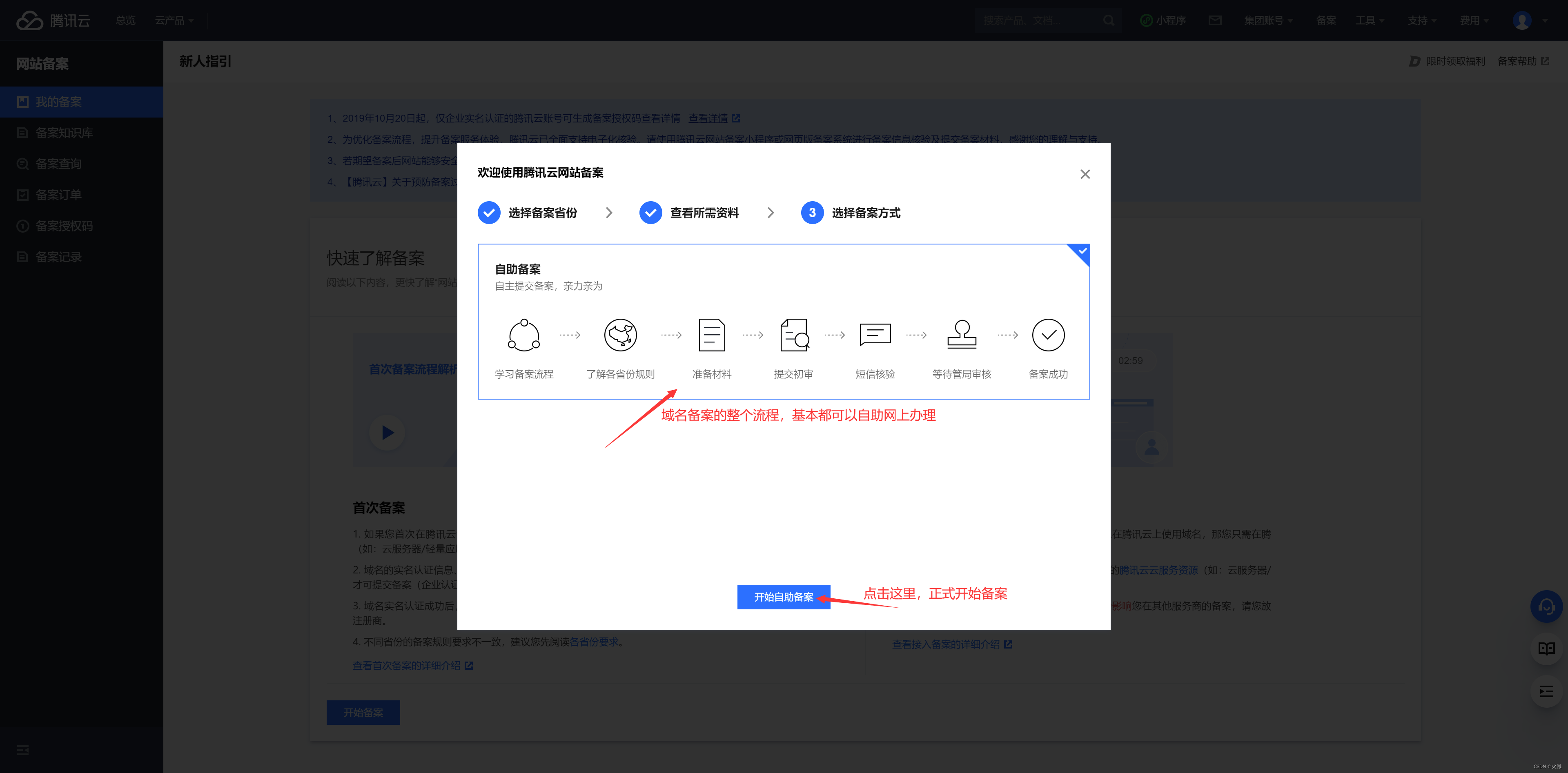
Task: Select 我的备案 in sidebar
Action: [82, 102]
